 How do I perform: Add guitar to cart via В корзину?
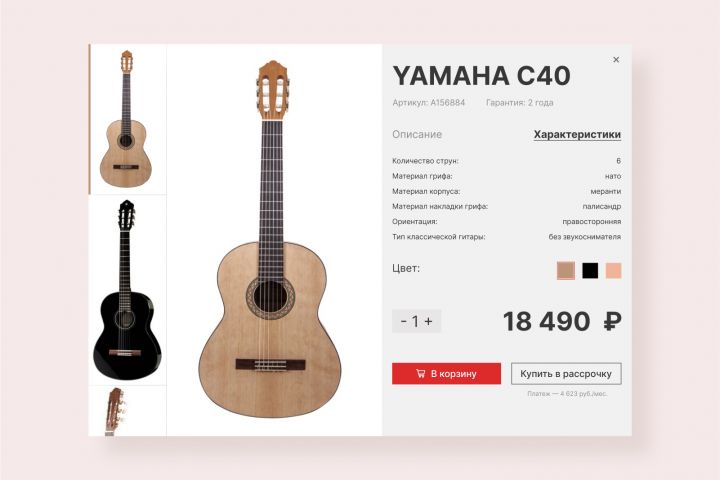(x=446, y=373)
